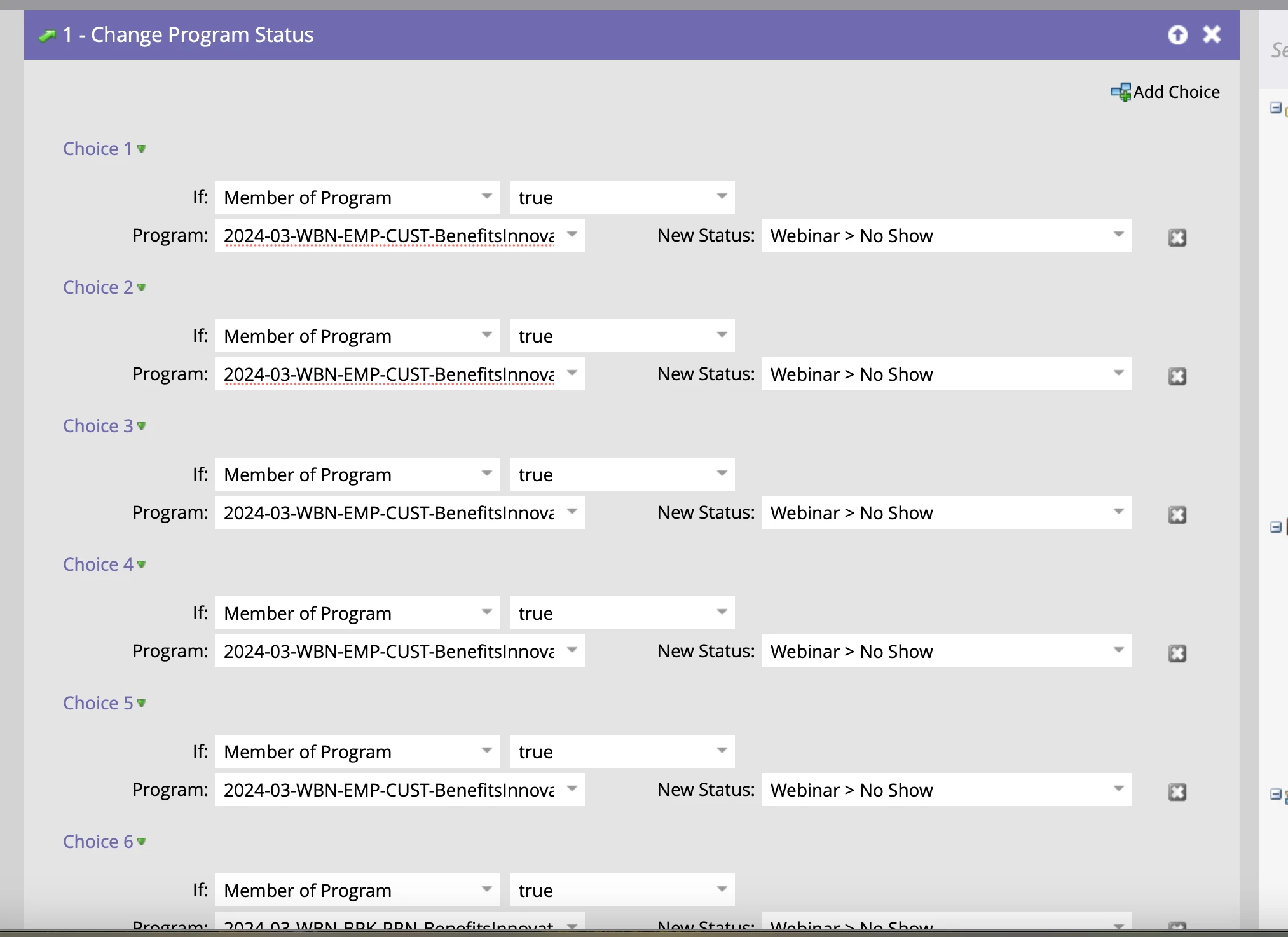Remove Choice 5 with its delete icon
The image size is (1288, 937).
[x=1177, y=792]
